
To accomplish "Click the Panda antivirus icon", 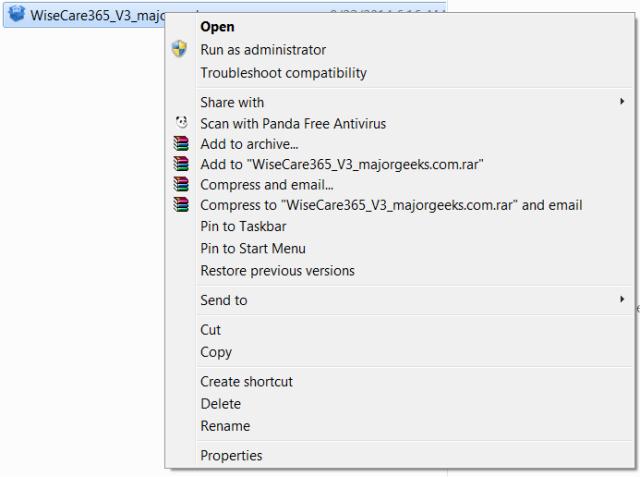I will (181, 122).
